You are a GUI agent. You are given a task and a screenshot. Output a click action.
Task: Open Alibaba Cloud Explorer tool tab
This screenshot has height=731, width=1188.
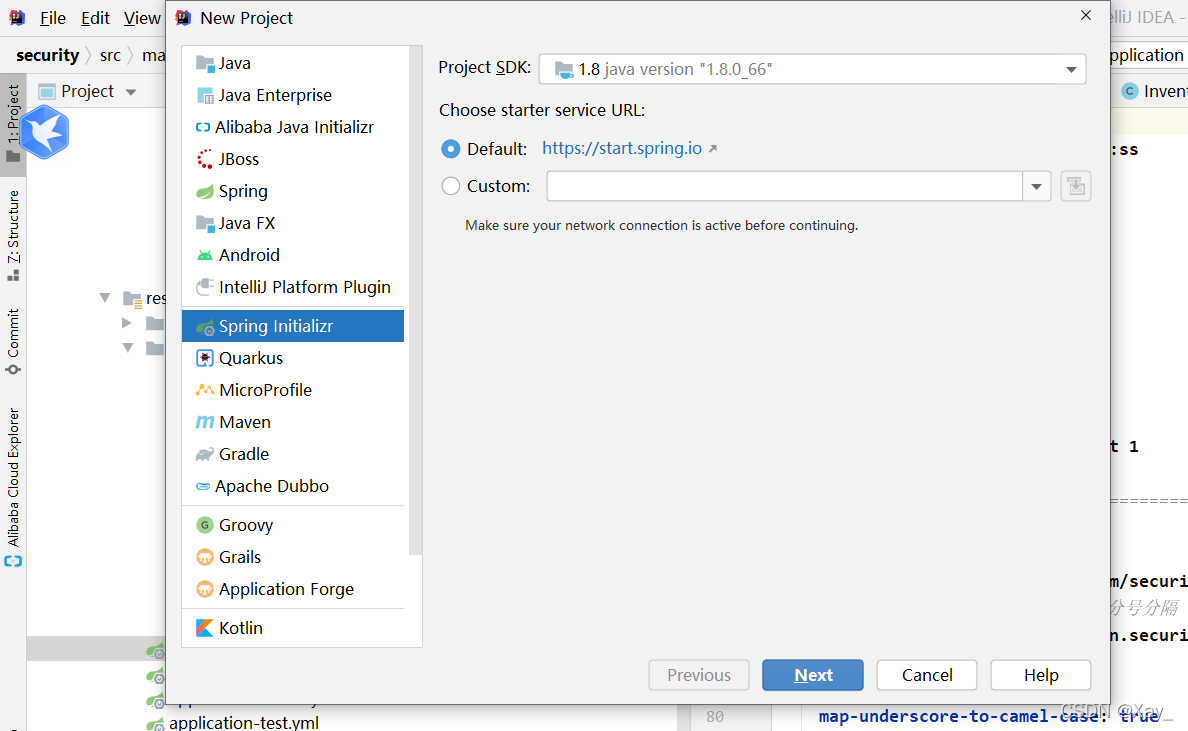pos(13,487)
